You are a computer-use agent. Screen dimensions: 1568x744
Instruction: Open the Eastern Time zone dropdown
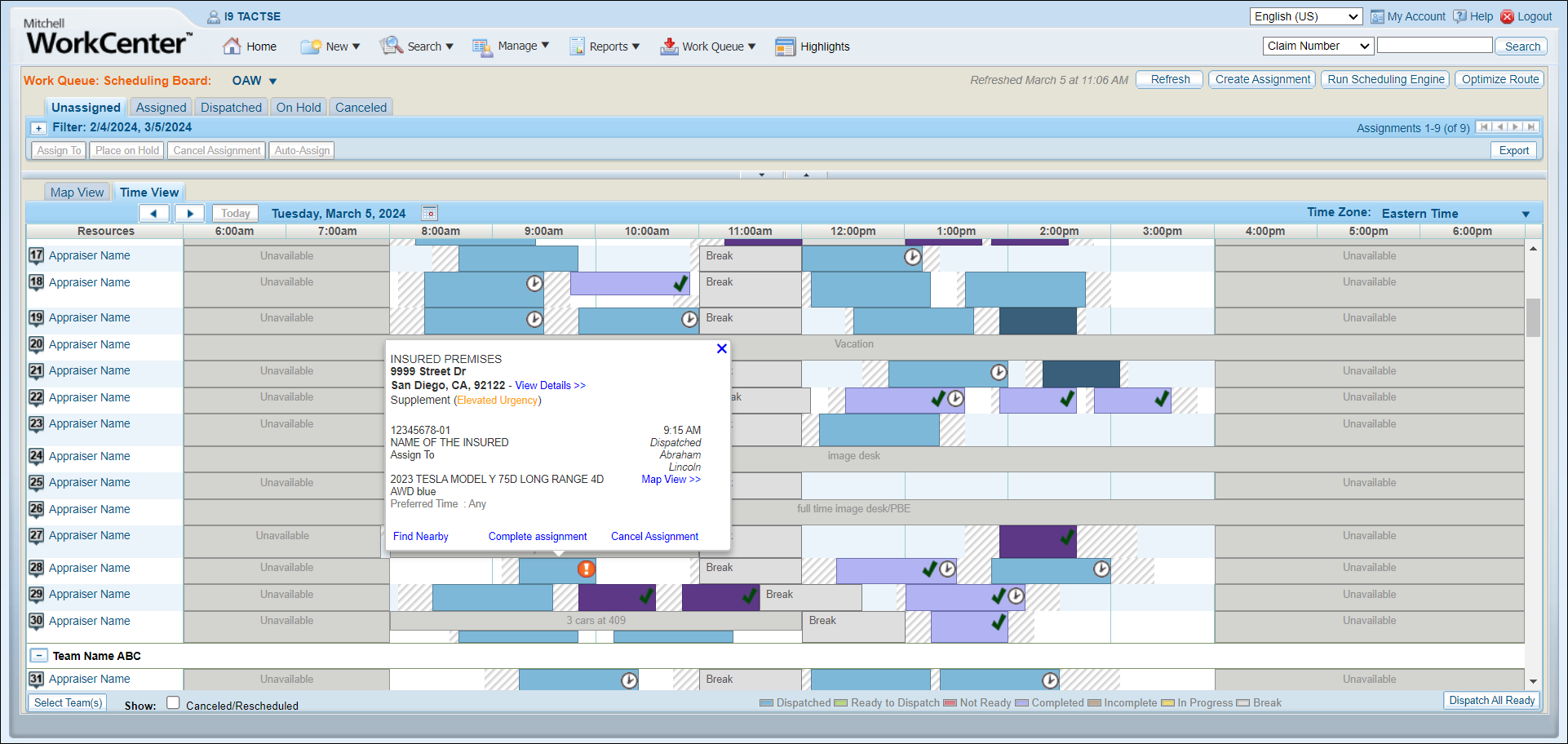(x=1525, y=214)
